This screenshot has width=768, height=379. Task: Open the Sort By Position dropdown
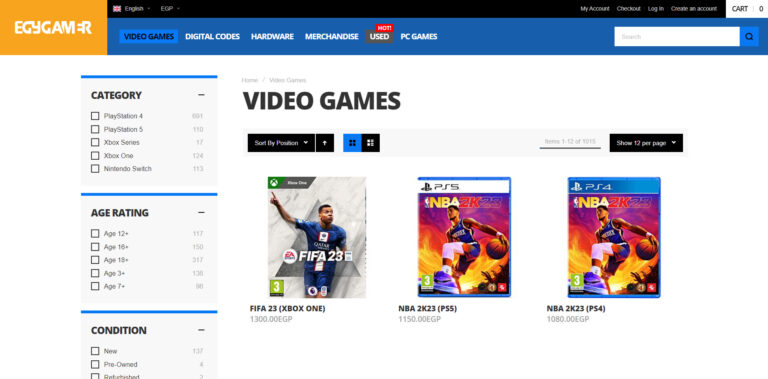tap(281, 143)
